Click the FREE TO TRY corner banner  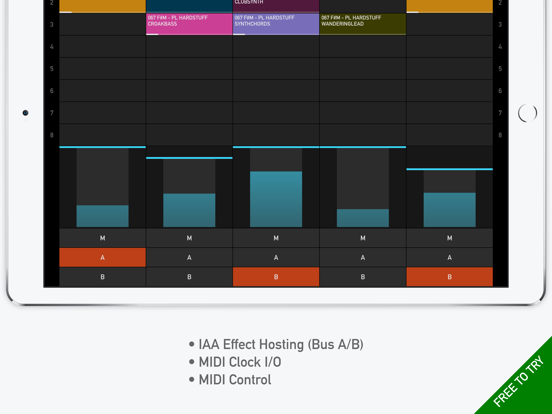520,382
